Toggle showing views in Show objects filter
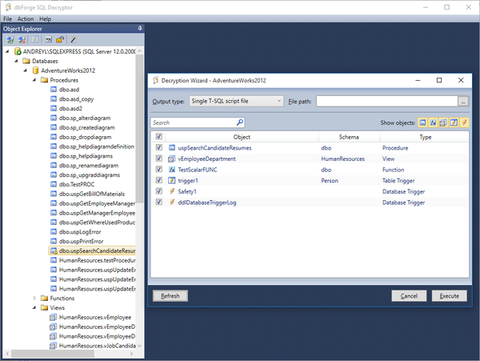Screen dimensions: 480x361 click(443, 123)
